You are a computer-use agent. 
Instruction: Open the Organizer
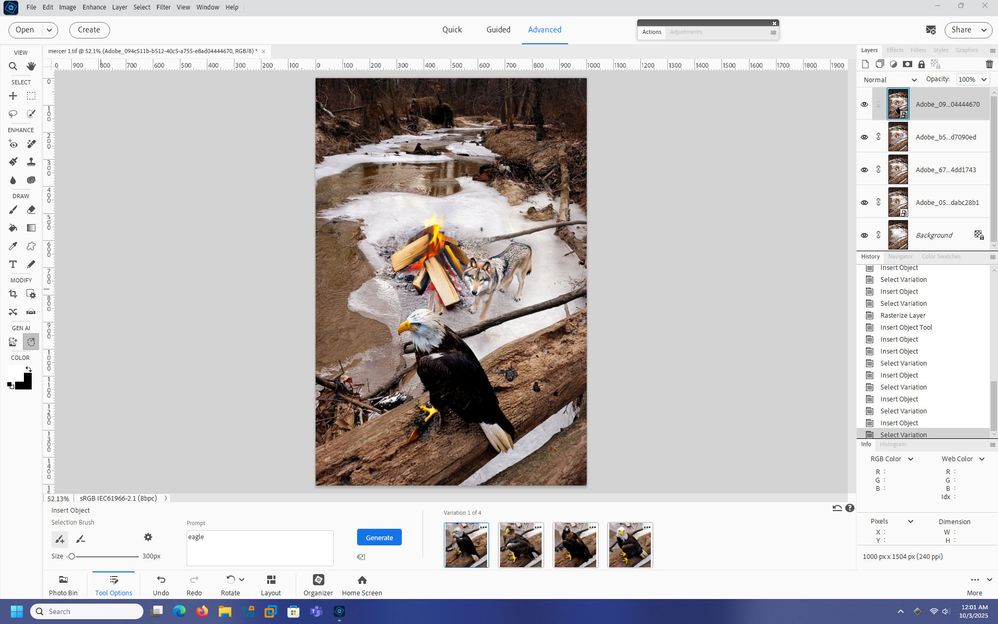[318, 585]
